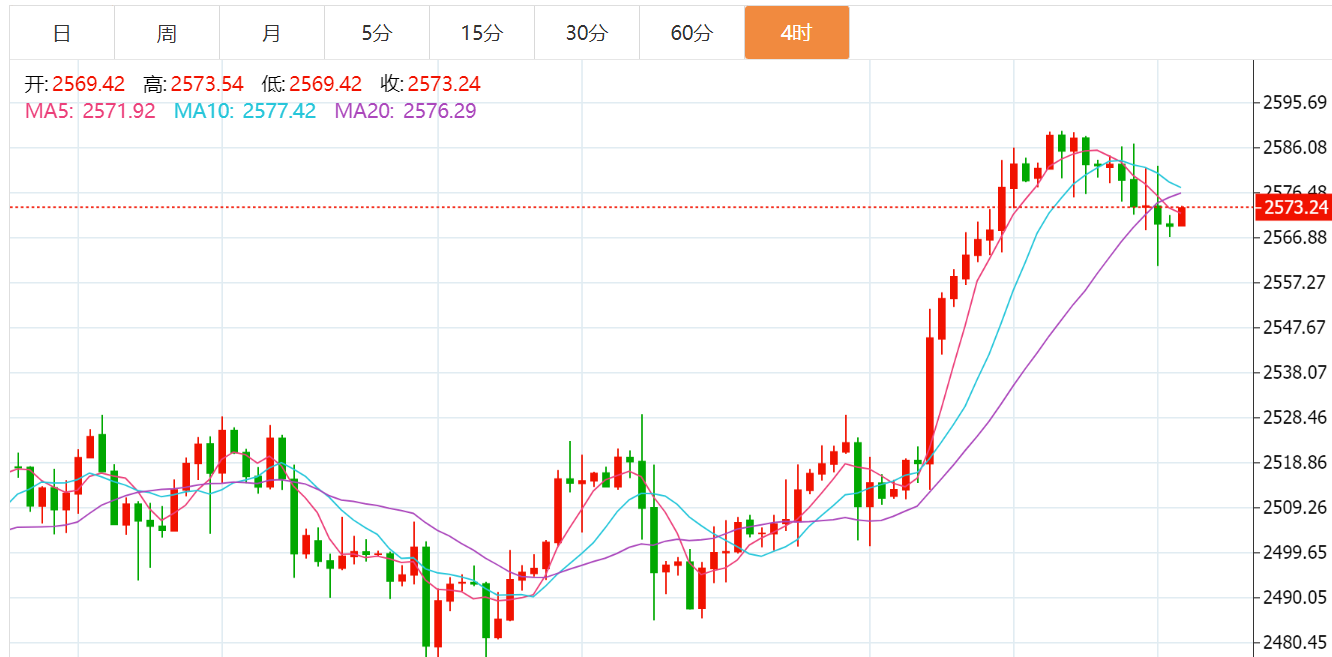
Task: Click the 收 closing price value 2573.24
Action: click(x=443, y=84)
